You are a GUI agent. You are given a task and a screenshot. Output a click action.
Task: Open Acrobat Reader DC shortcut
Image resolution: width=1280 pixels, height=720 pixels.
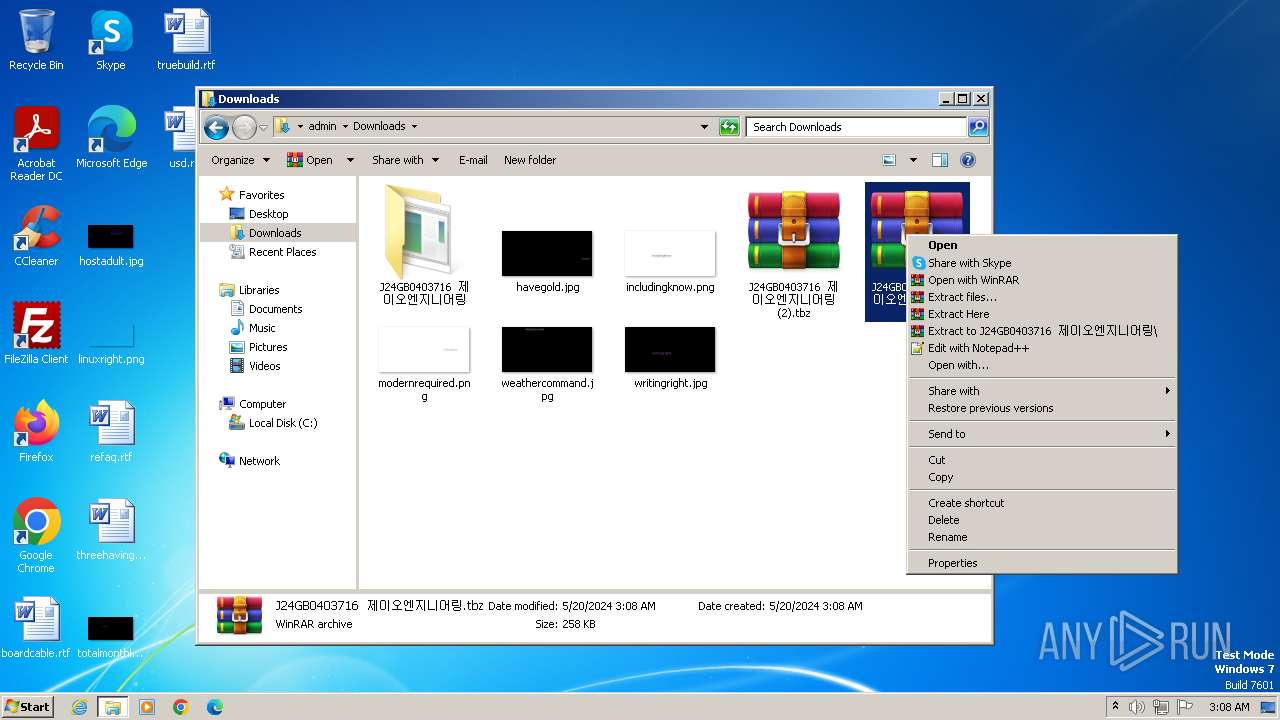(36, 144)
